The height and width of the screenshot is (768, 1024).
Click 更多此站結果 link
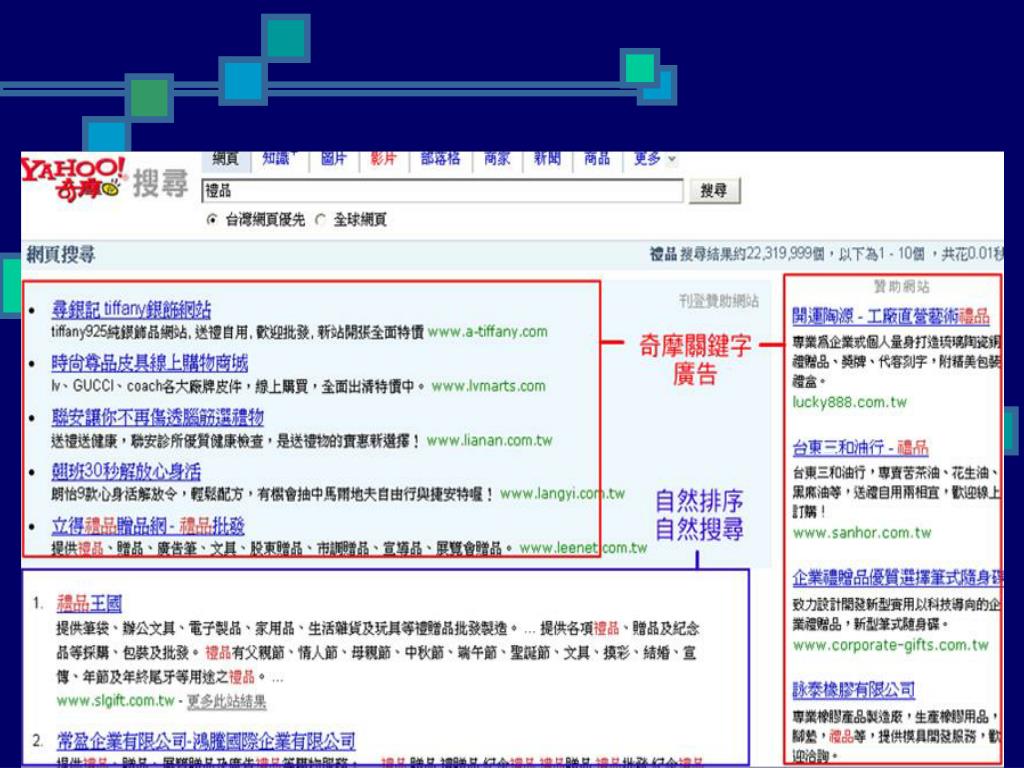tap(227, 701)
